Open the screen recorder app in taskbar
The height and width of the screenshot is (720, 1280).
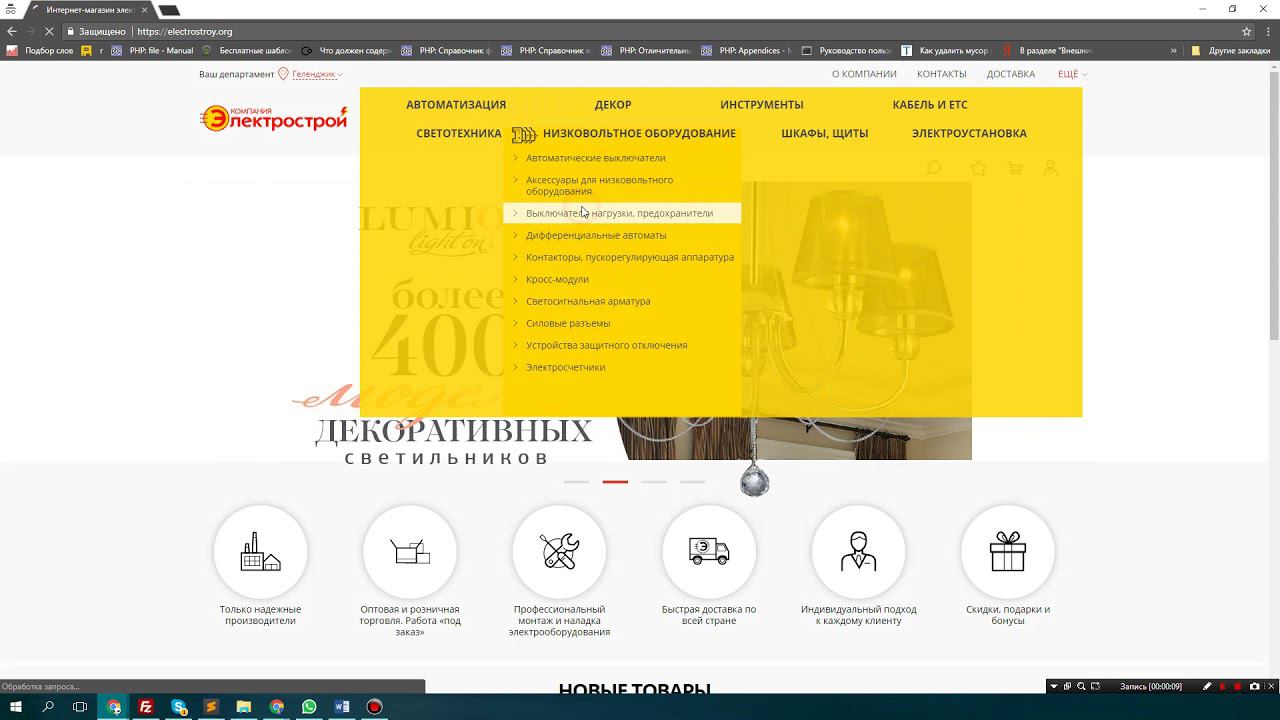[374, 707]
